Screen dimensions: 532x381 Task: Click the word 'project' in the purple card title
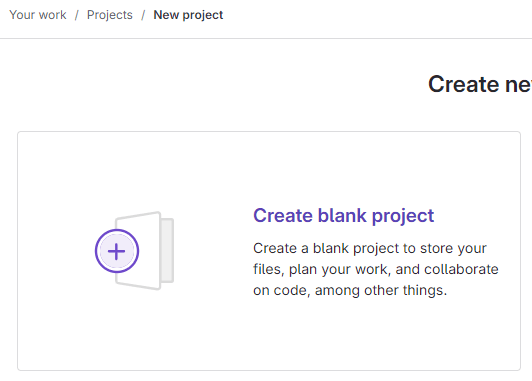tap(403, 216)
